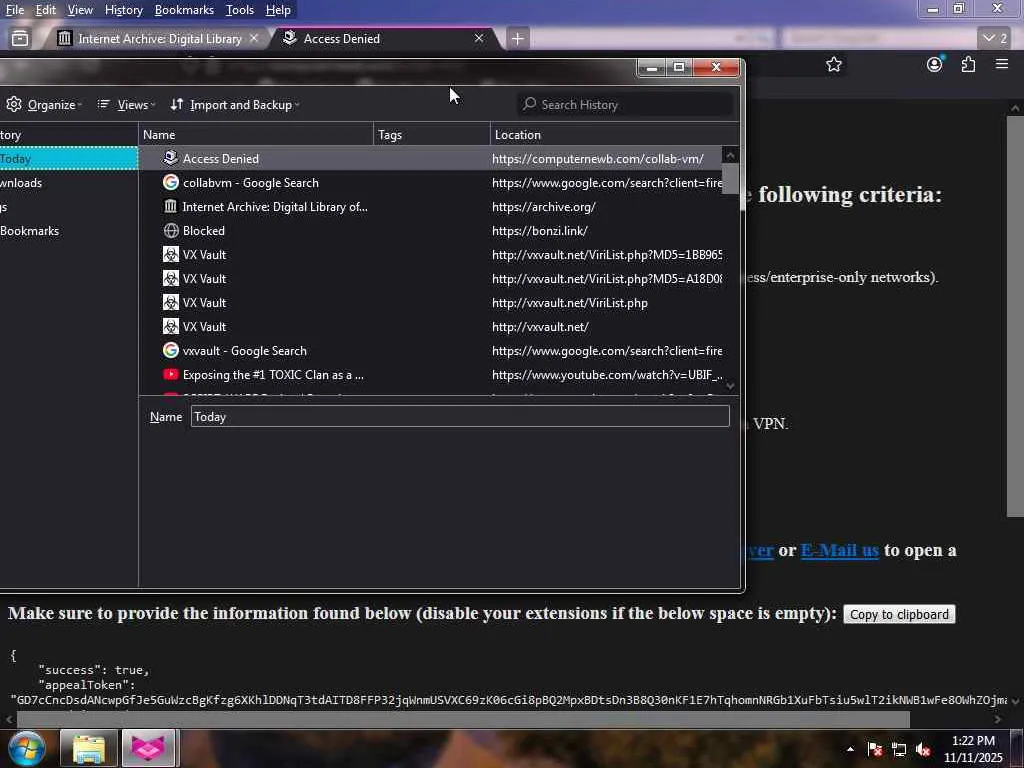Click the VX Vault ViriList.php entry icon
This screenshot has width=1024, height=768.
170,302
